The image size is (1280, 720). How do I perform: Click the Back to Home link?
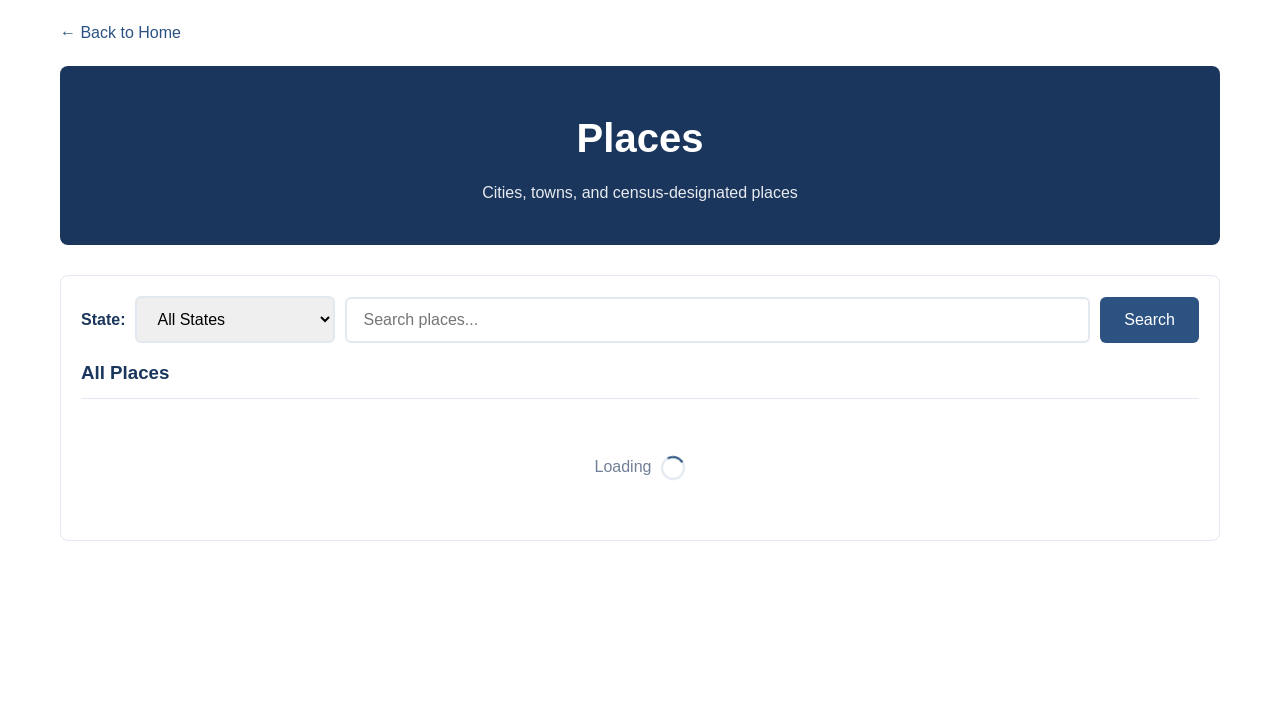click(x=120, y=33)
